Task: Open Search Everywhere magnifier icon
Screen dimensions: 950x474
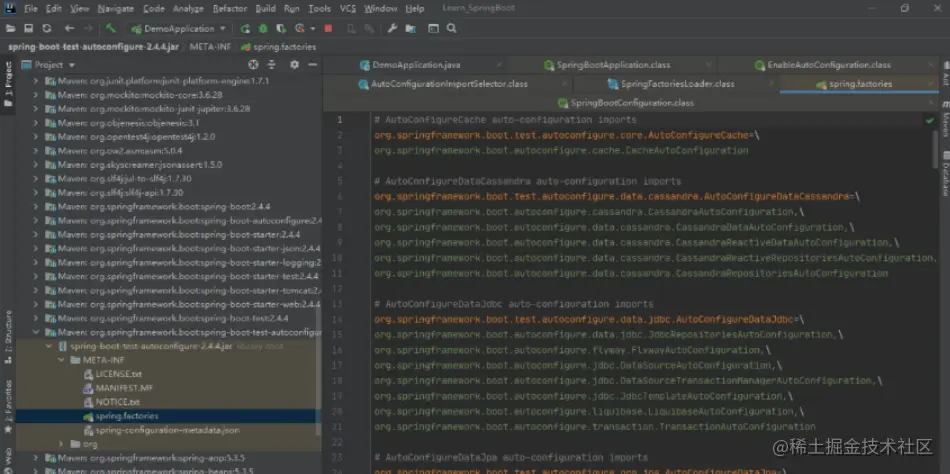Action: click(451, 28)
